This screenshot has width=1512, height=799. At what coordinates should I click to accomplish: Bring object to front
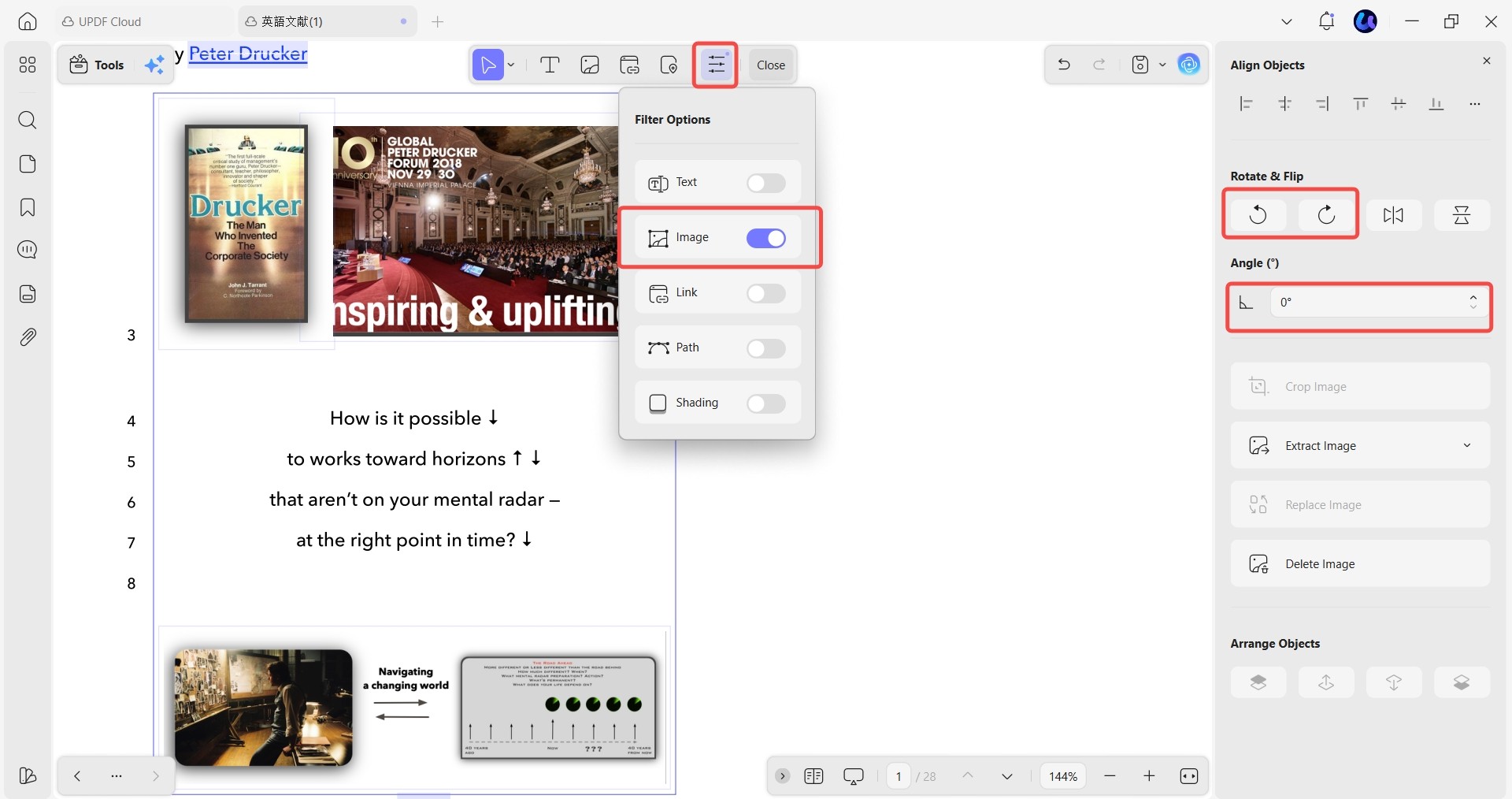(x=1258, y=682)
